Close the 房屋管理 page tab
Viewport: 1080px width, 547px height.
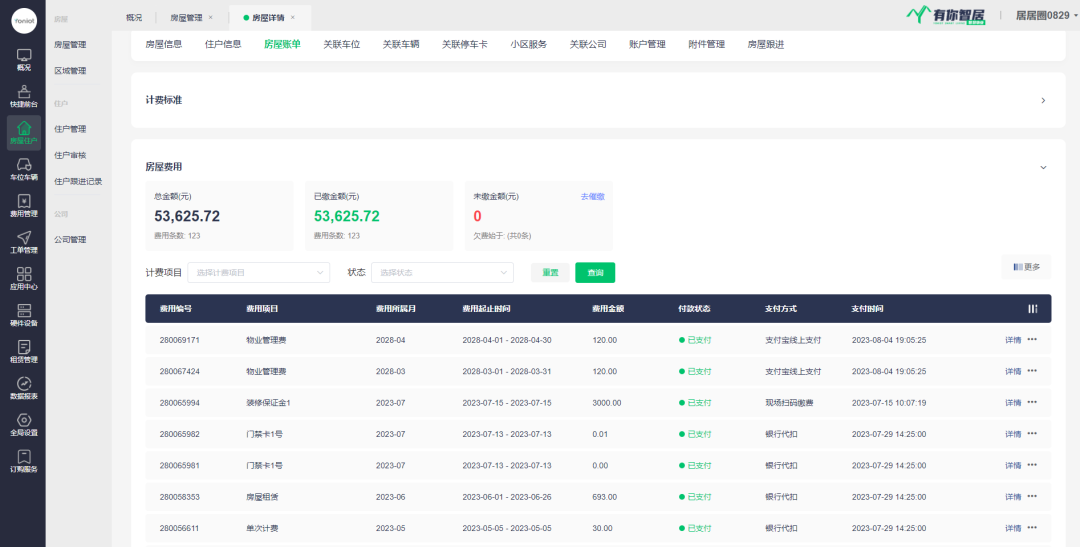[210, 17]
